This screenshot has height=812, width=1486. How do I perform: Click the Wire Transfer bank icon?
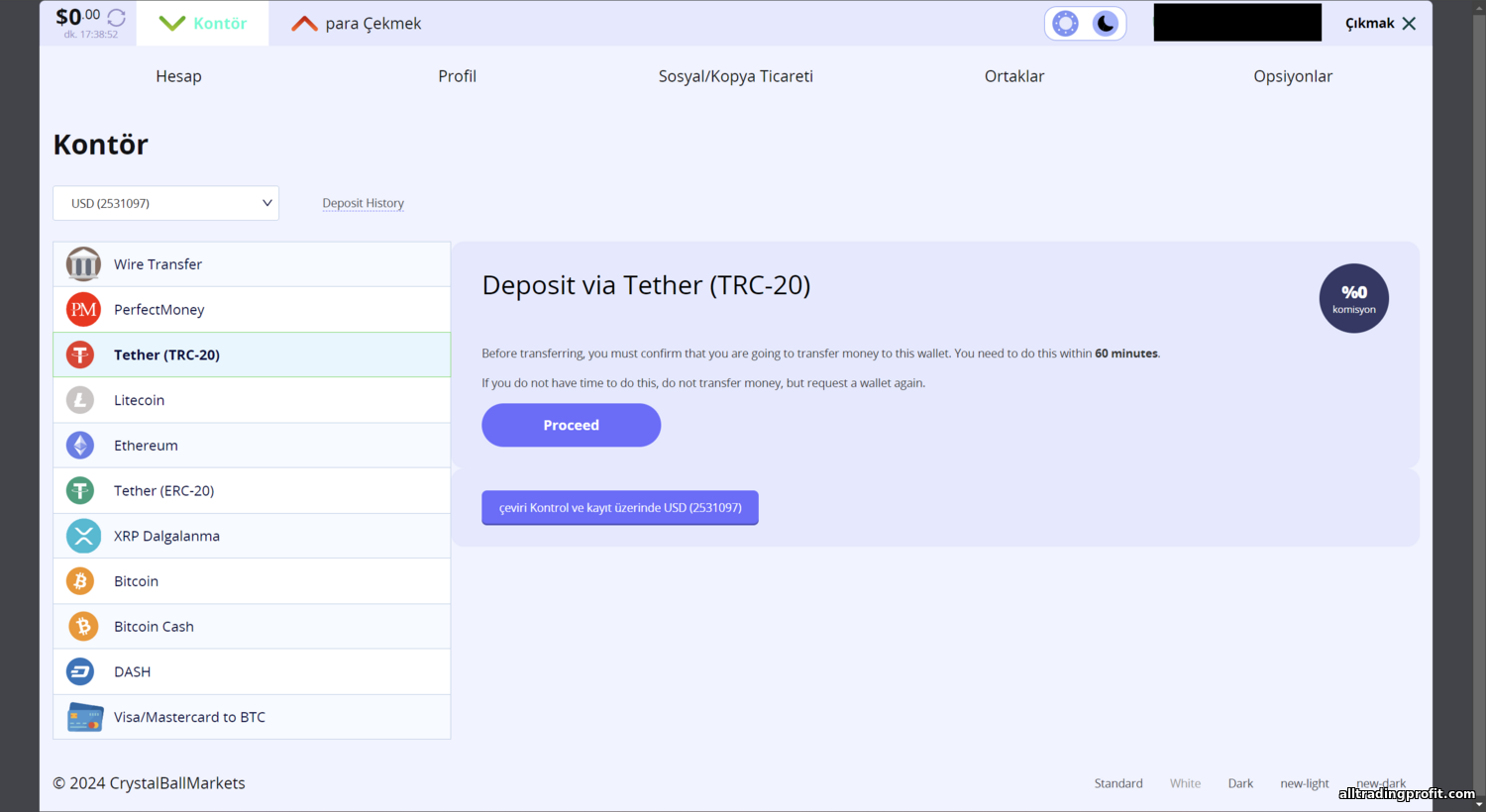(83, 264)
